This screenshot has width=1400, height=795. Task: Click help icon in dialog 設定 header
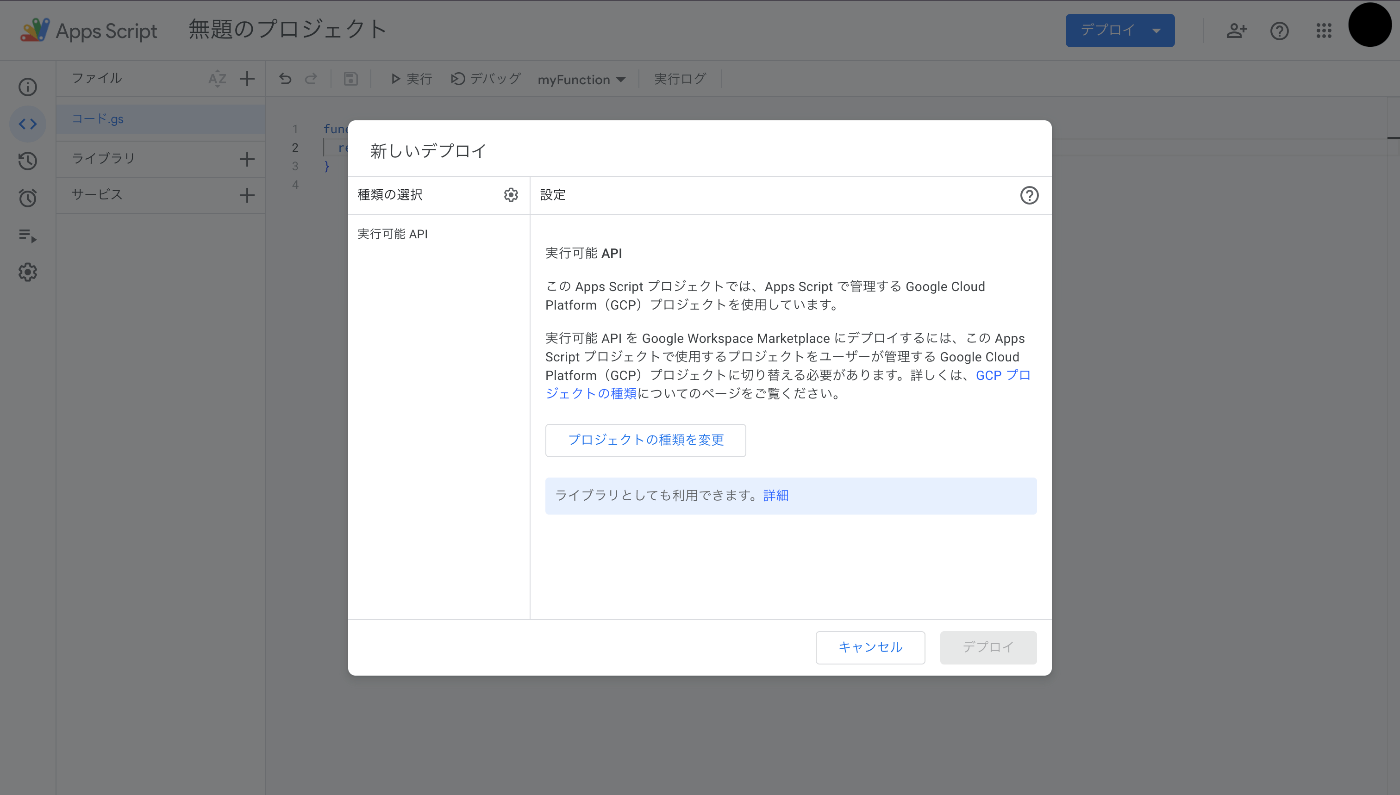coord(1029,195)
